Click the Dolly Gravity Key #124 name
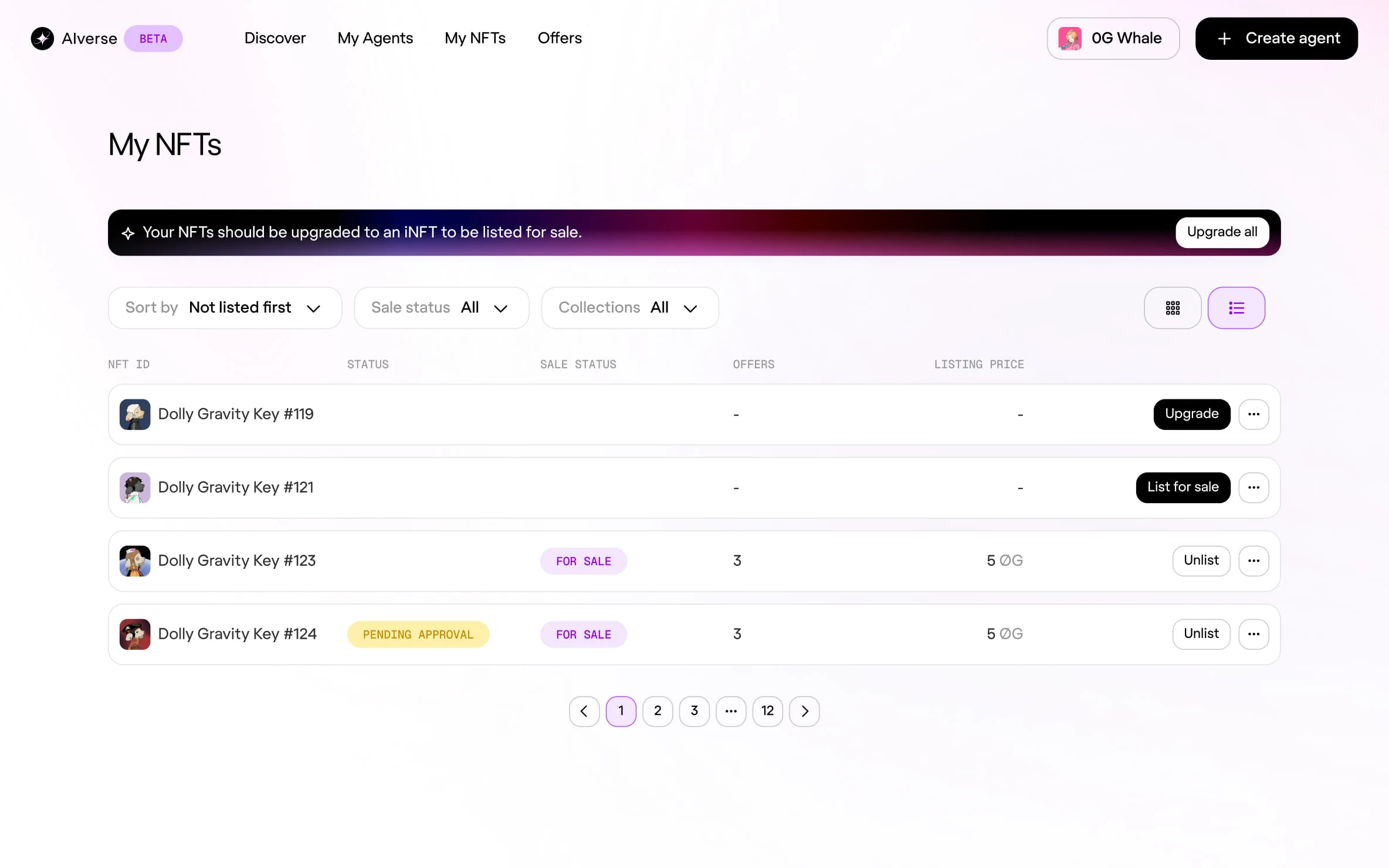The image size is (1389, 868). (x=237, y=634)
